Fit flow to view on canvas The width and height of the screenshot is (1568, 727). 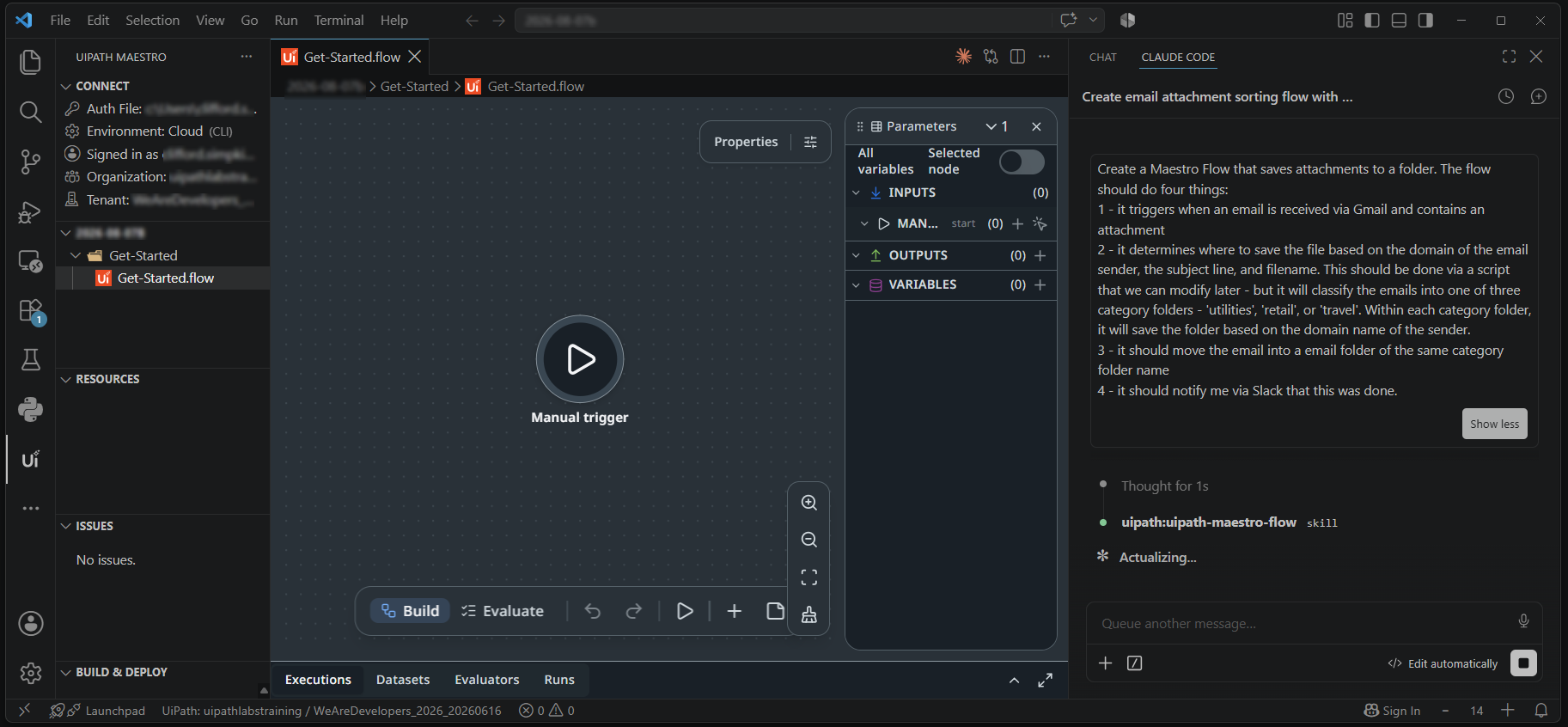808,577
